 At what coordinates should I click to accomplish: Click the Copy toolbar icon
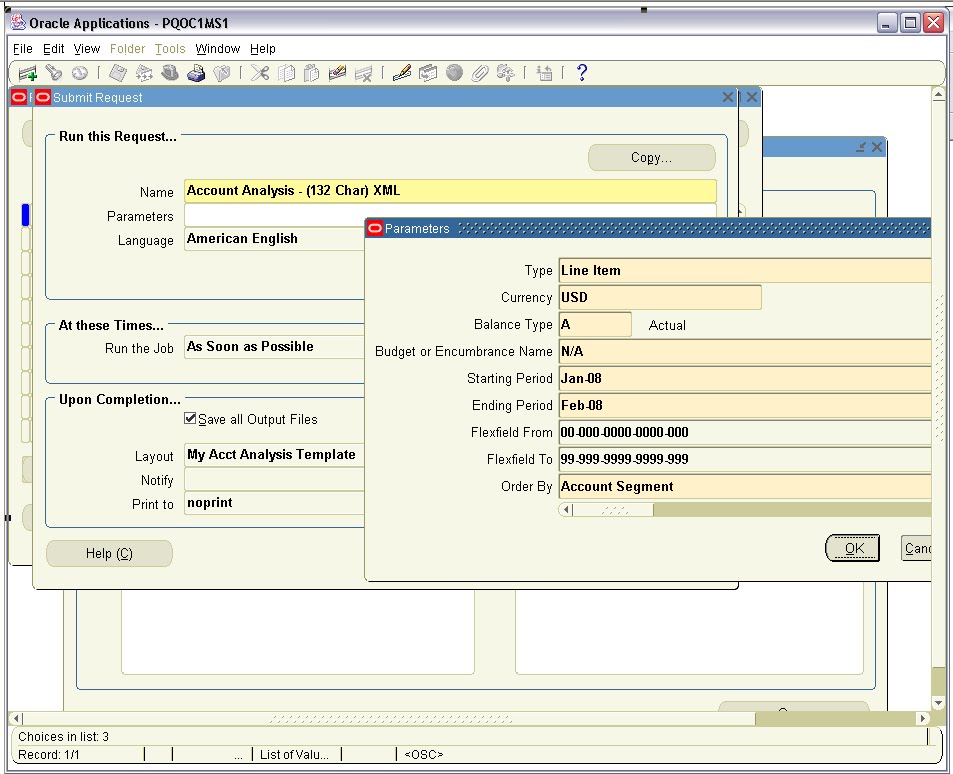285,72
